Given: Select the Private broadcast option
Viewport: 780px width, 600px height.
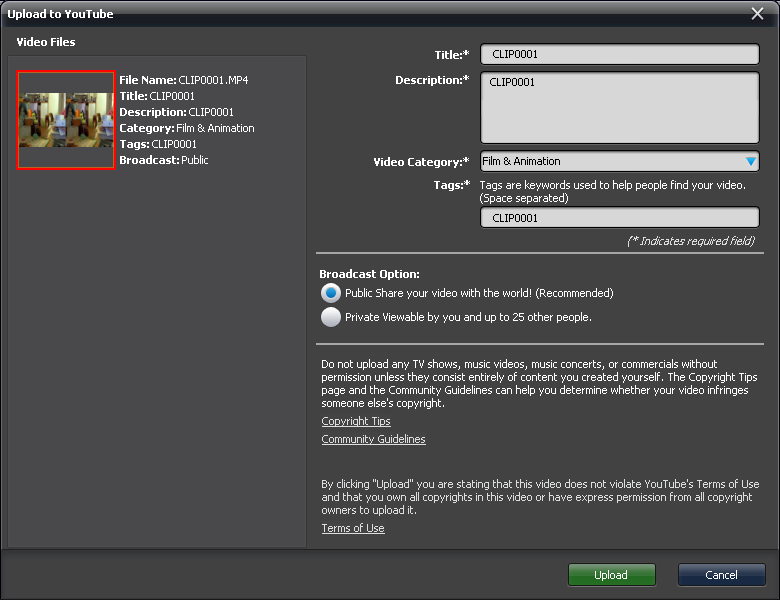Looking at the screenshot, I should pos(331,317).
